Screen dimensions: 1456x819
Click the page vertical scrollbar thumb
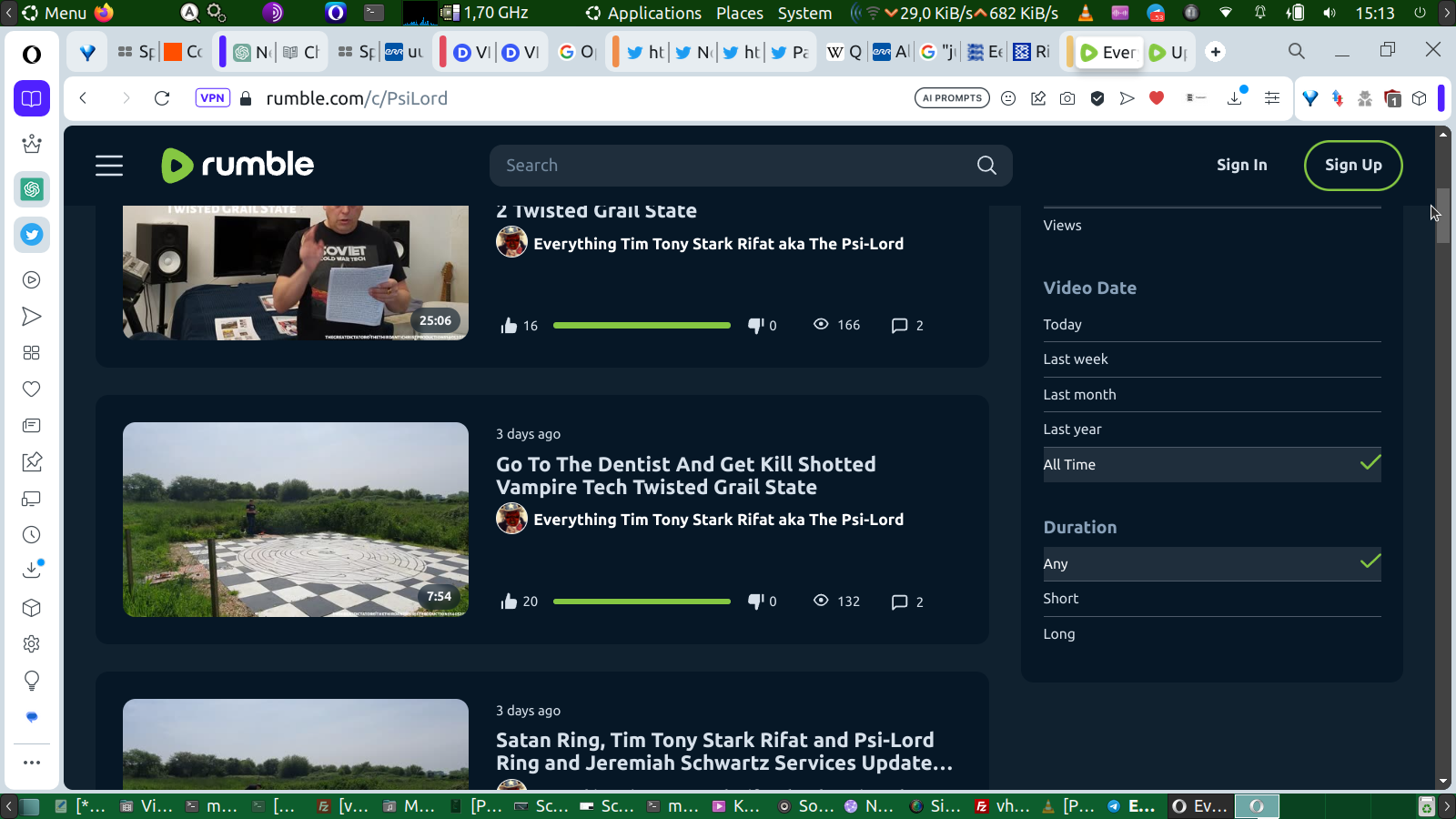[1443, 216]
